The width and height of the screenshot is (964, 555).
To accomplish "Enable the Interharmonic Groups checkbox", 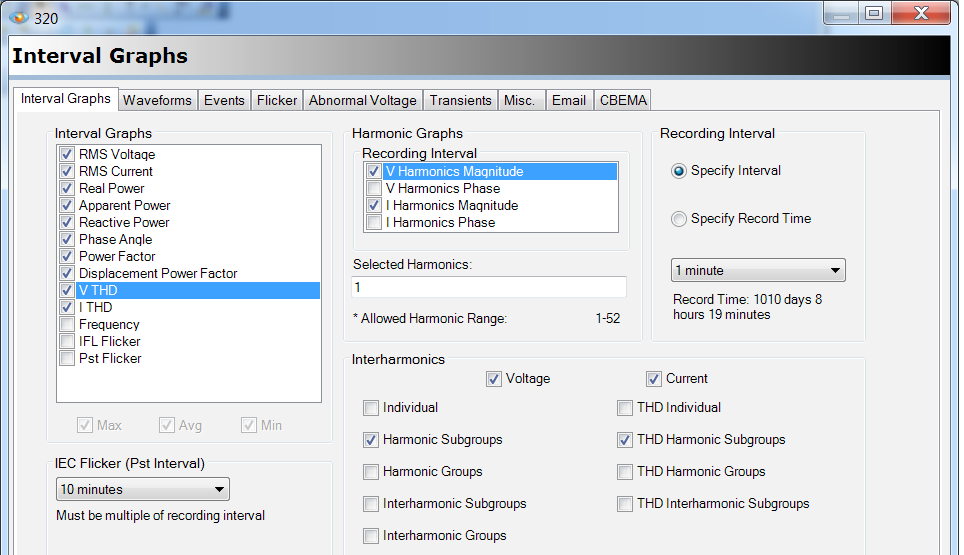I will click(x=371, y=535).
